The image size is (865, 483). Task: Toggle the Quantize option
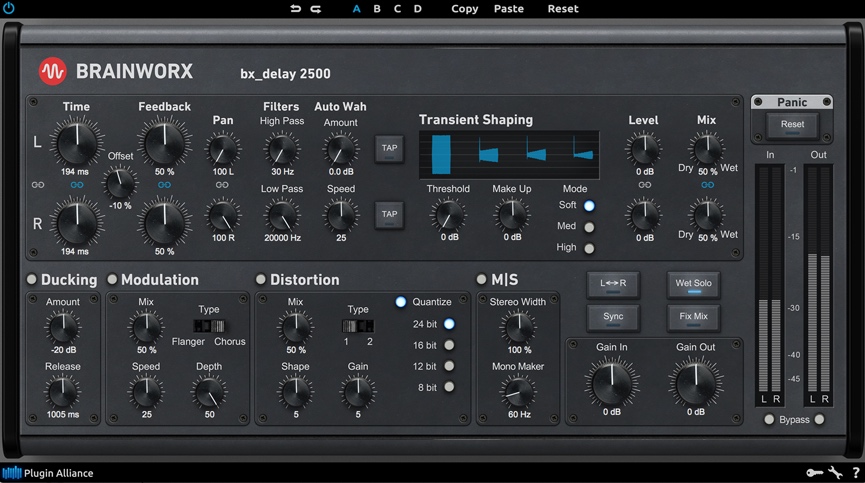401,302
